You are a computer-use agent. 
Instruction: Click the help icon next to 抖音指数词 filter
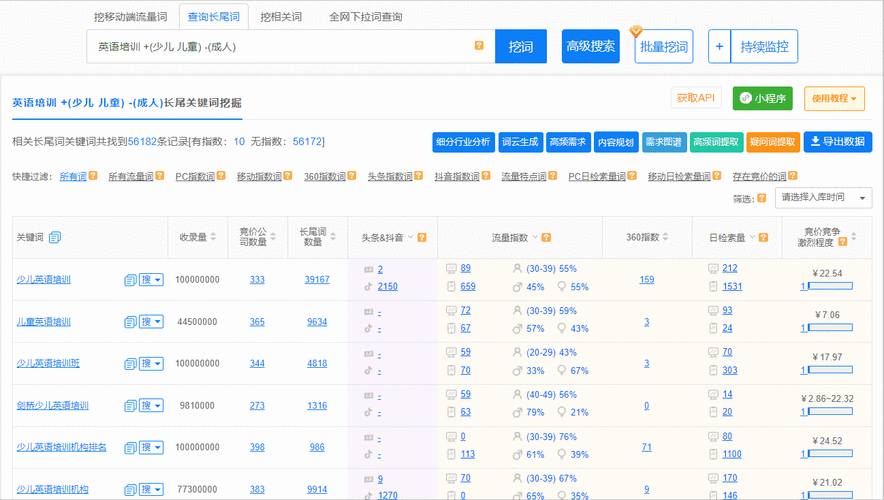pyautogui.click(x=486, y=177)
